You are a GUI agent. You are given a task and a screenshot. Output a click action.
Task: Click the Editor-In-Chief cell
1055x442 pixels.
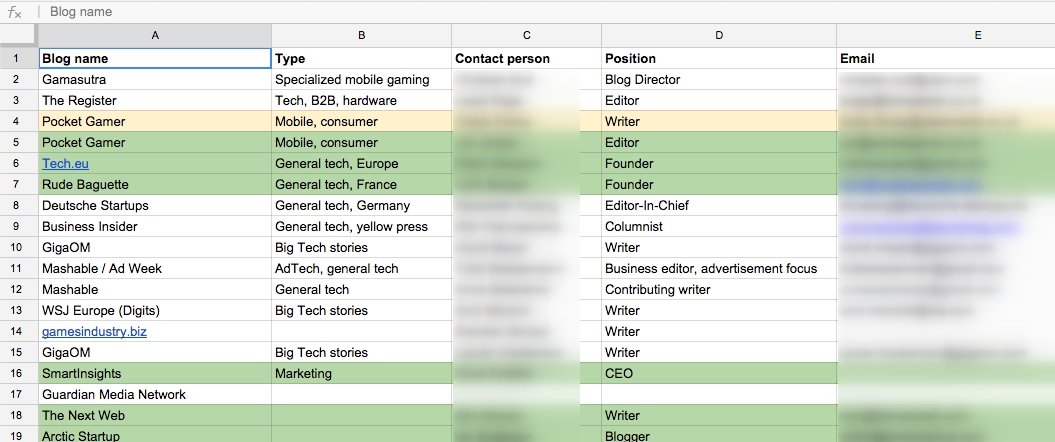tap(719, 205)
